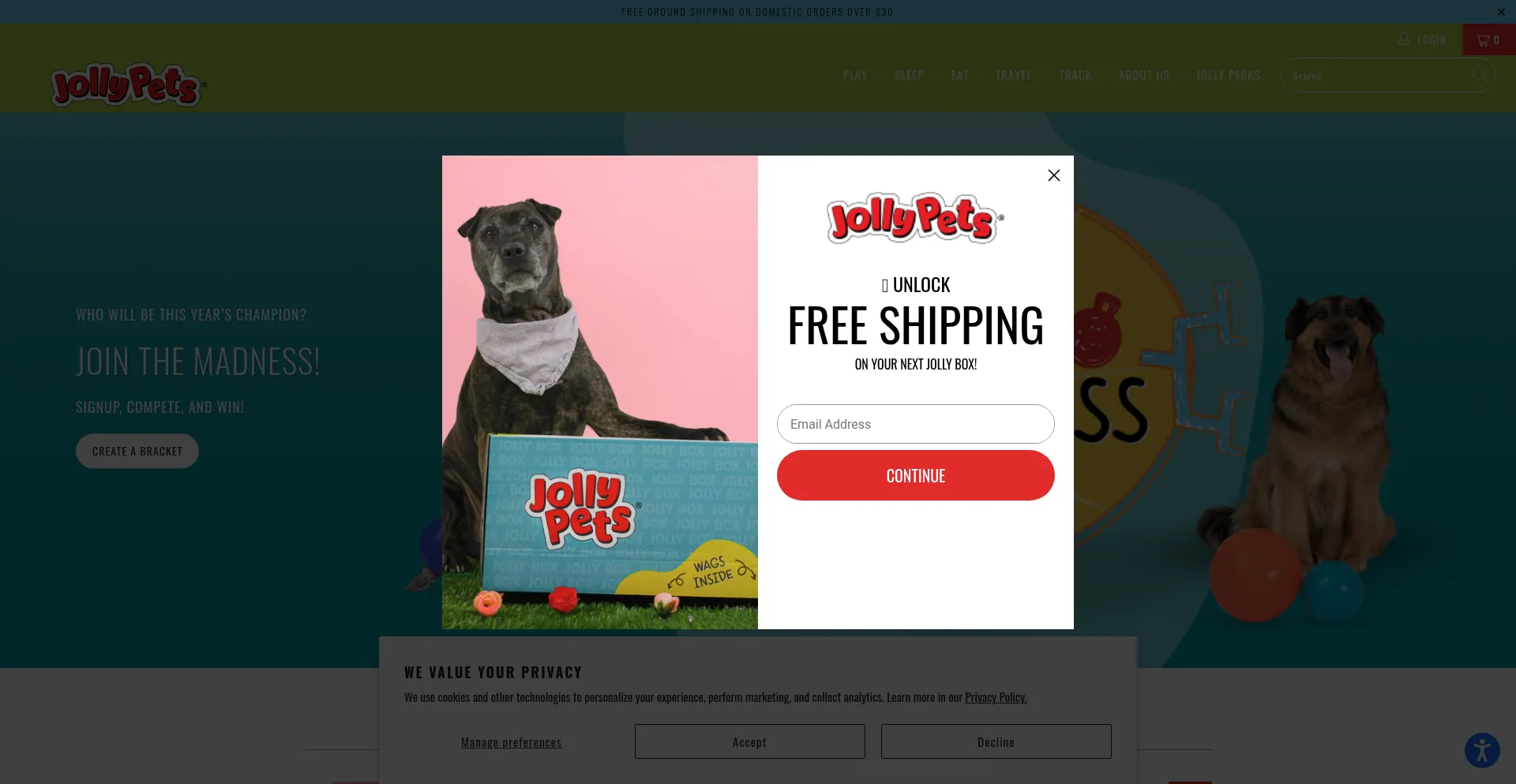Image resolution: width=1516 pixels, height=784 pixels.
Task: Open the accessibility widget icon
Action: point(1482,750)
